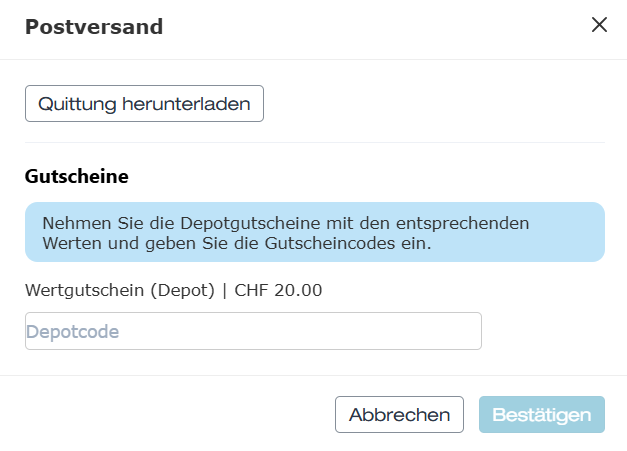Screen dimensions: 627x451
Task: Click the Gutscheine section heading
Action: pos(77,176)
